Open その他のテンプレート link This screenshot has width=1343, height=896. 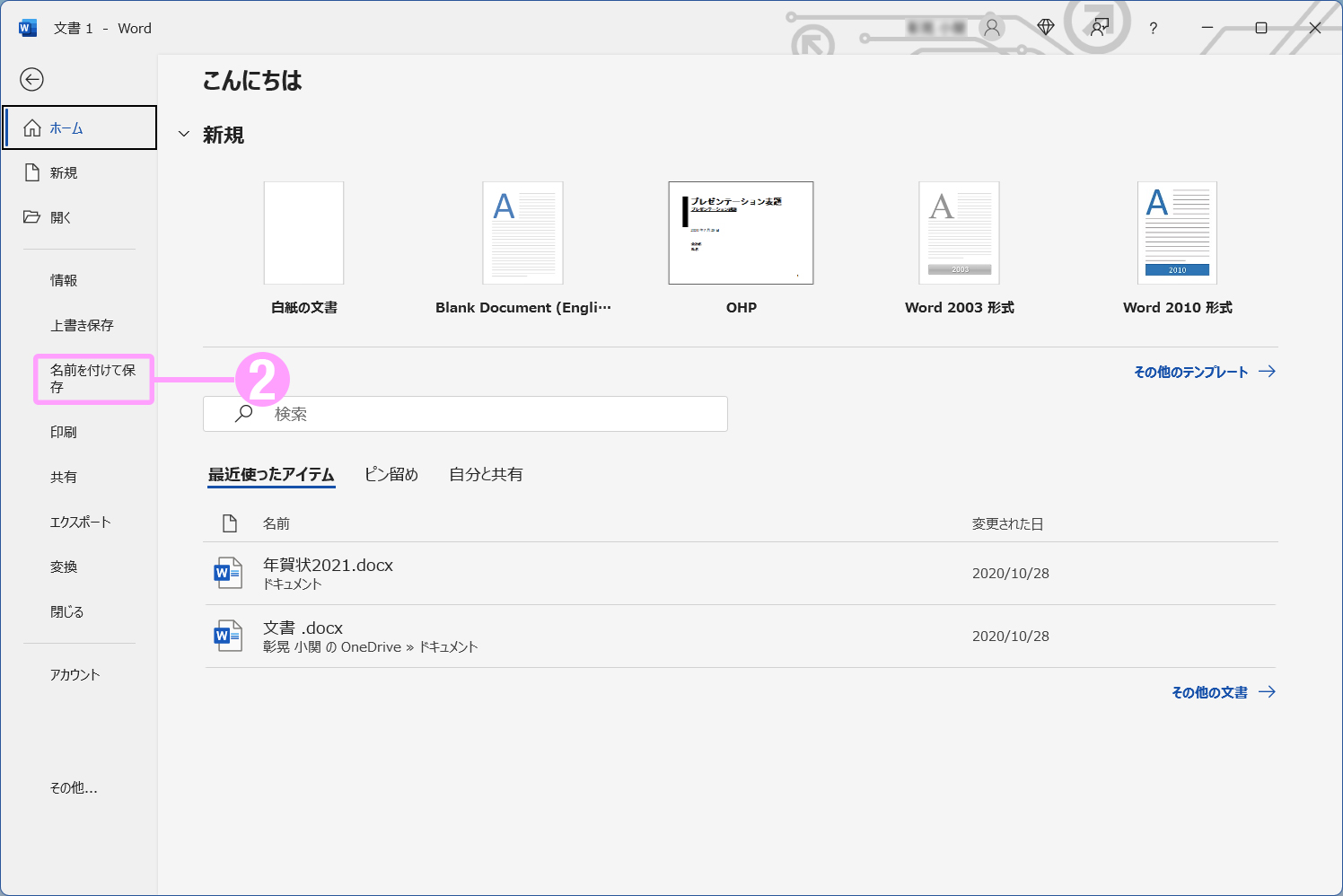(1203, 372)
